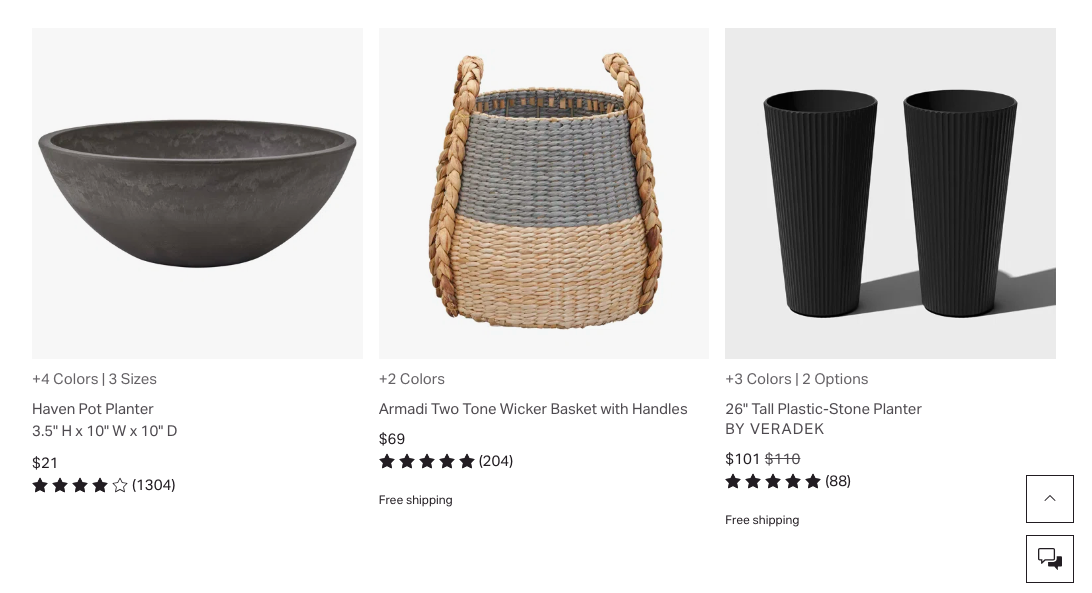This screenshot has height=593, width=1092.
Task: Click the scroll-to-top arrow button
Action: pyautogui.click(x=1049, y=498)
